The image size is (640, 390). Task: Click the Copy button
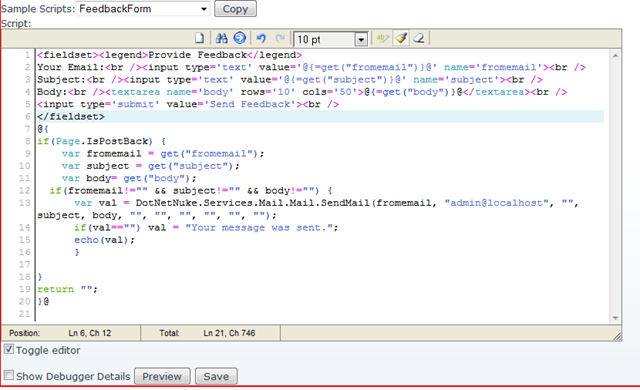pos(235,9)
